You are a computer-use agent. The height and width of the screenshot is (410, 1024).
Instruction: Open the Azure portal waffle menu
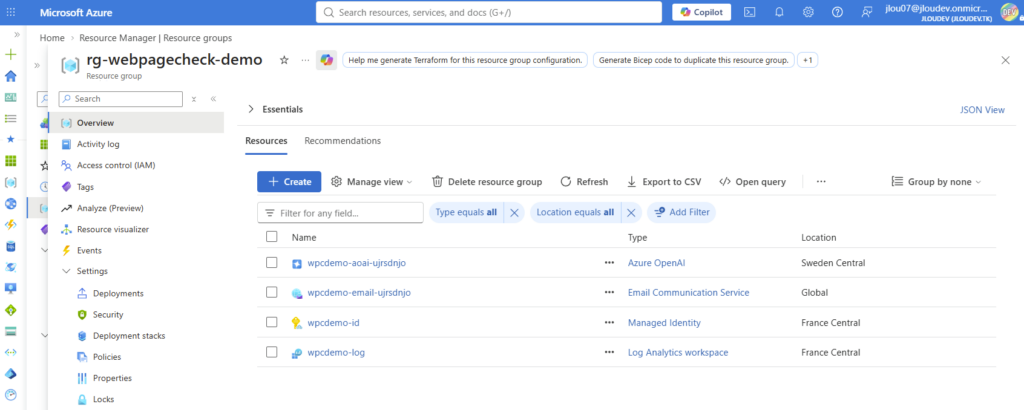click(10, 12)
